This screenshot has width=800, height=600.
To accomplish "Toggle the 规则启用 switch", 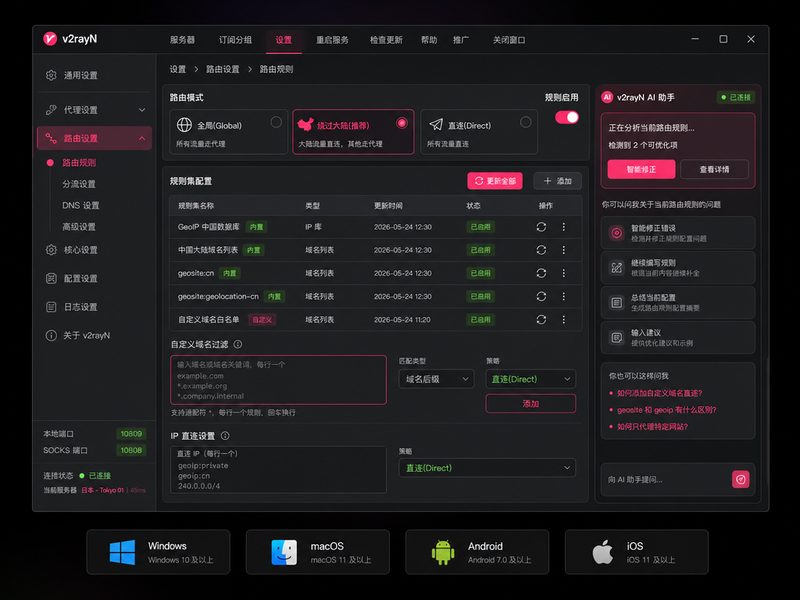I will (567, 117).
